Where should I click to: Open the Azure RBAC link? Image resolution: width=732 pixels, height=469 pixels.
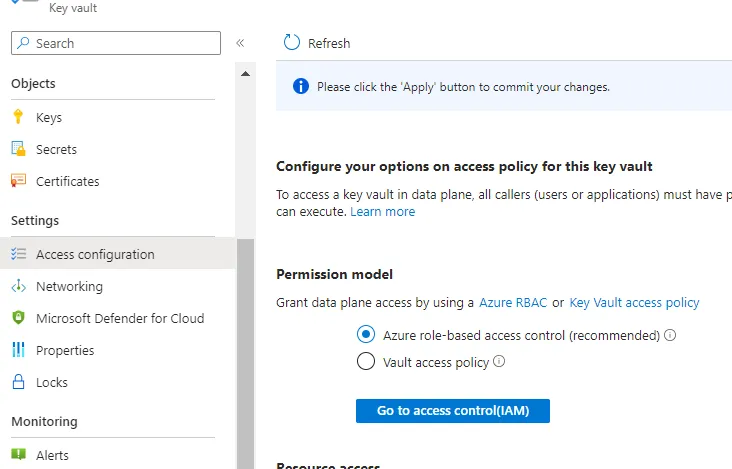(512, 302)
